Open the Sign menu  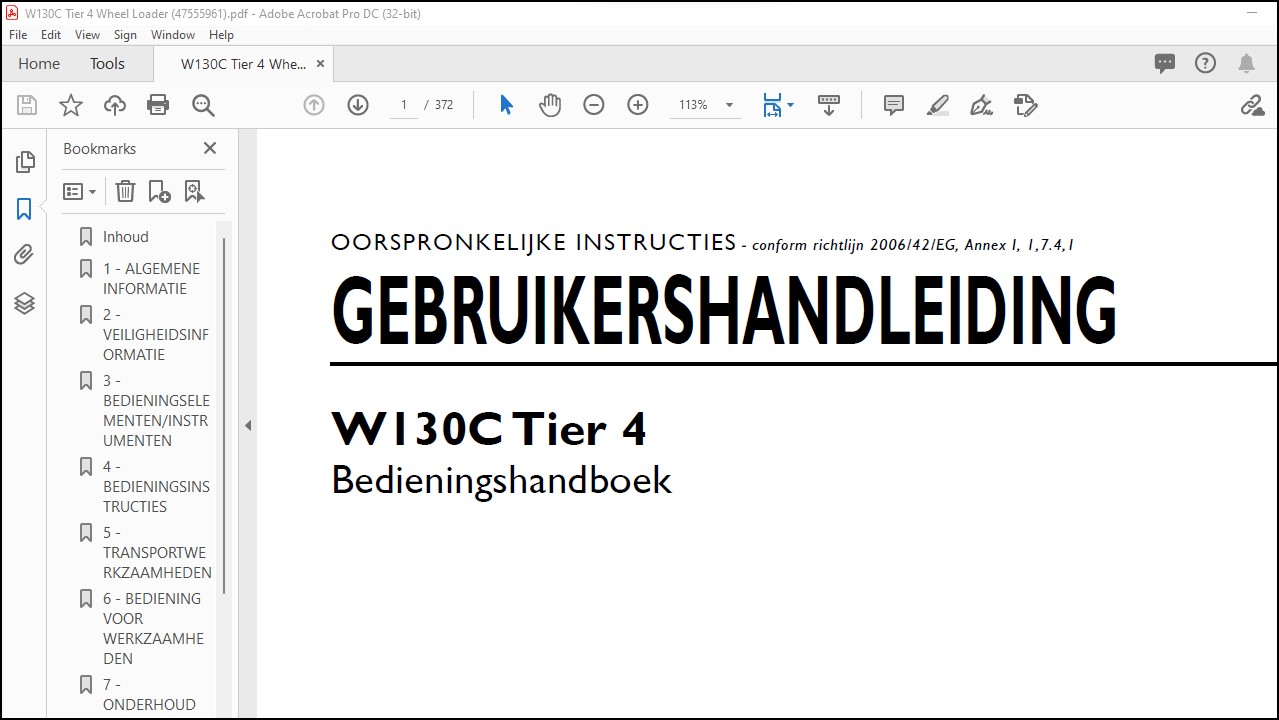(x=125, y=34)
